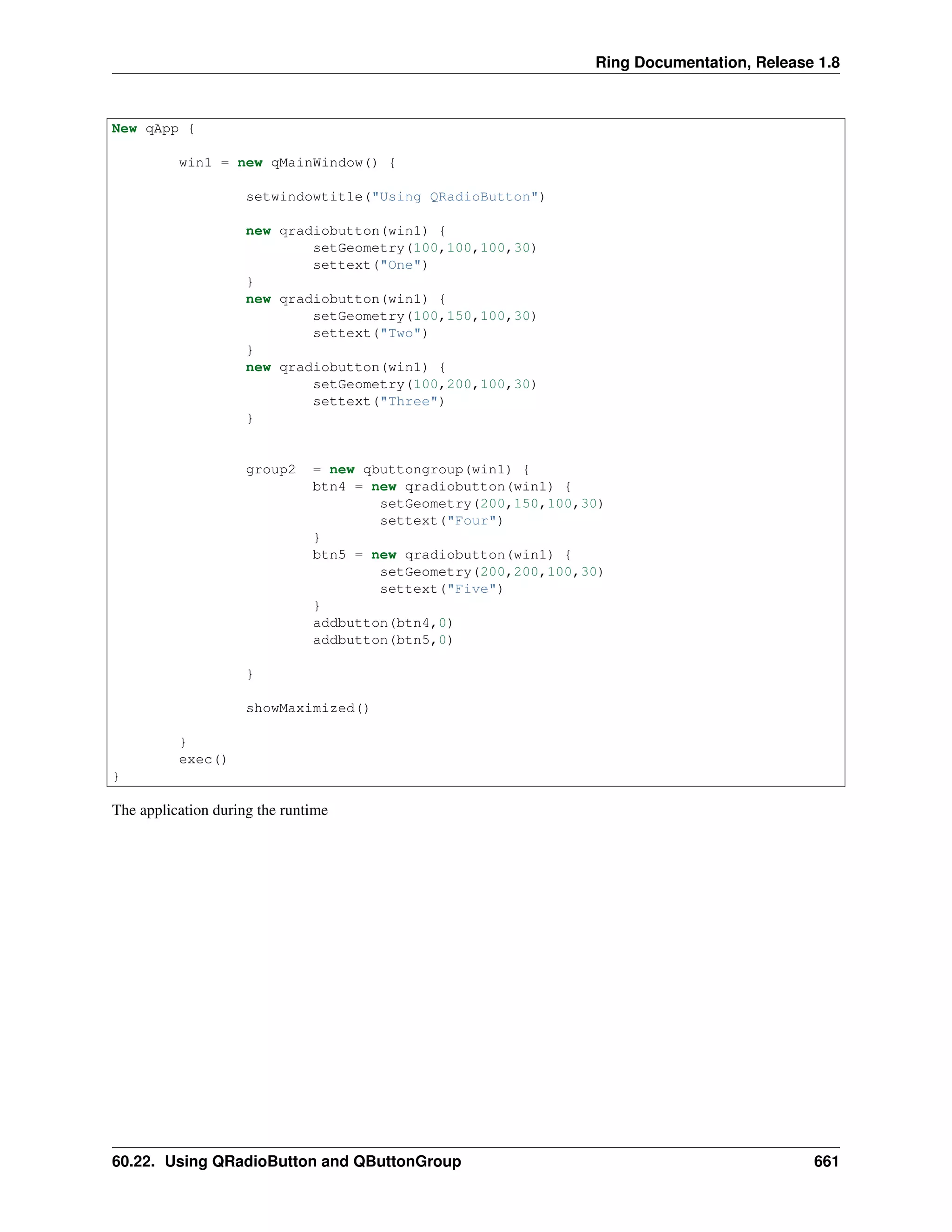Click 'The application during the runtime' text

(x=219, y=811)
